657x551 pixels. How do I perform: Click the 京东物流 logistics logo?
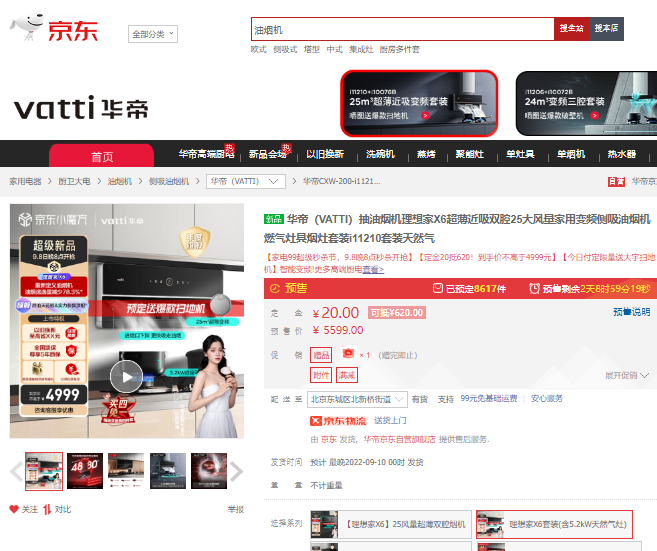338,421
